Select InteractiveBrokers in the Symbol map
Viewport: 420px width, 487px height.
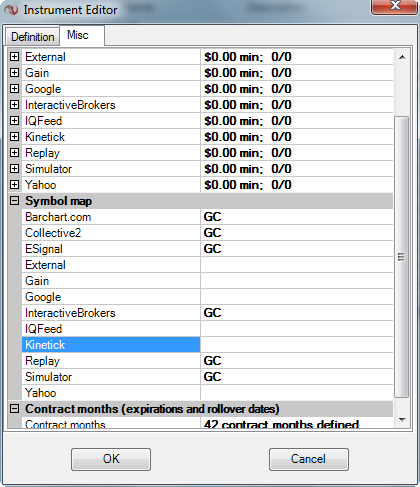click(x=111, y=313)
